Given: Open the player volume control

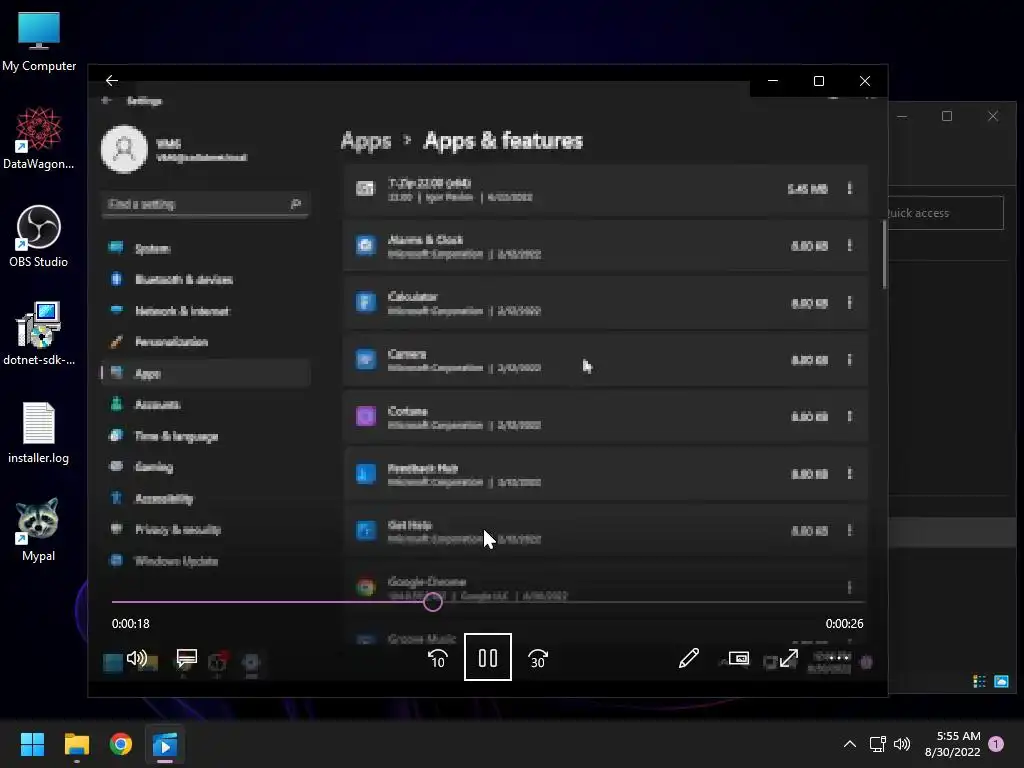Looking at the screenshot, I should coord(136,658).
